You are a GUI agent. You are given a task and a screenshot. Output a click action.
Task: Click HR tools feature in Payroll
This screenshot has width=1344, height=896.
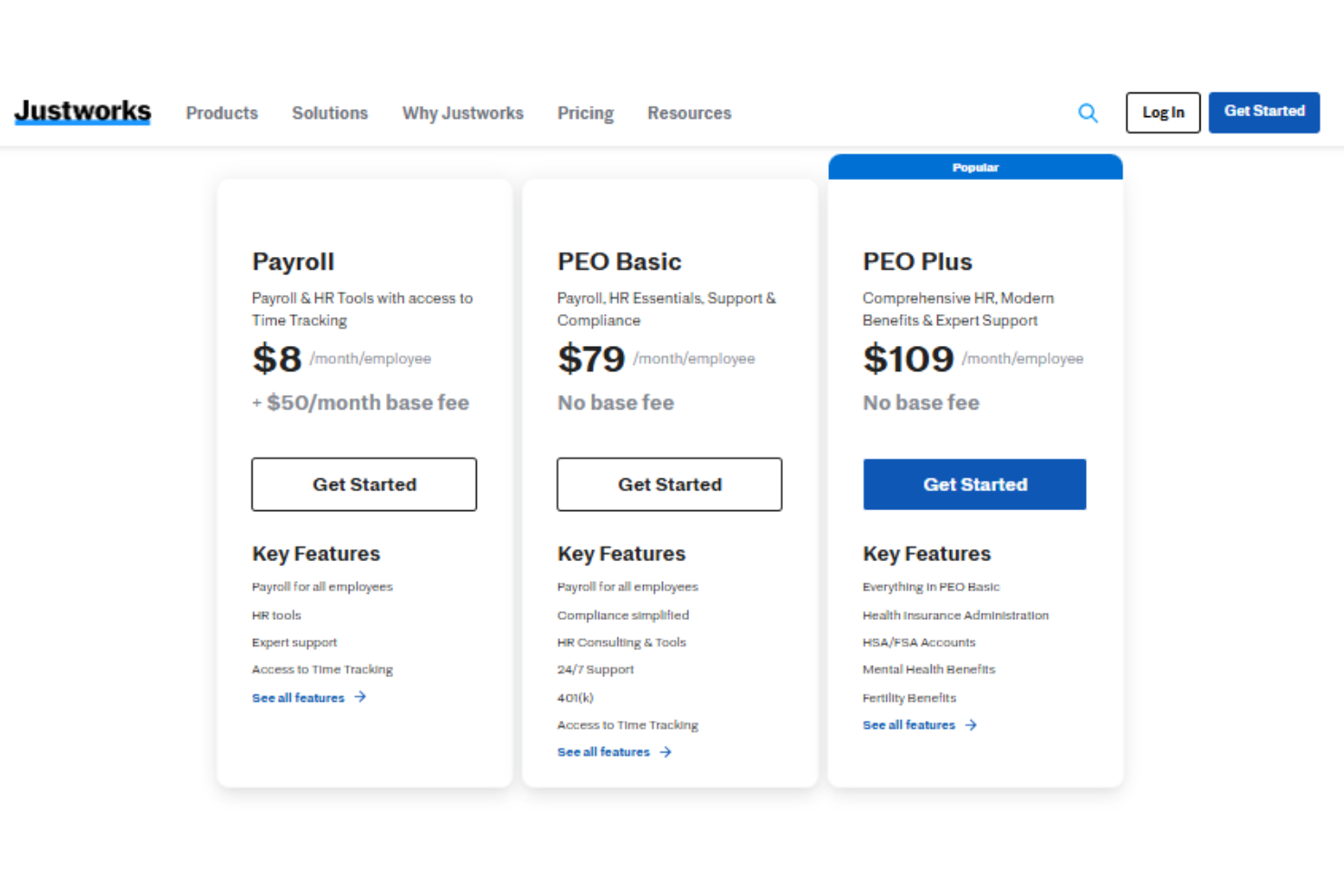pos(276,615)
